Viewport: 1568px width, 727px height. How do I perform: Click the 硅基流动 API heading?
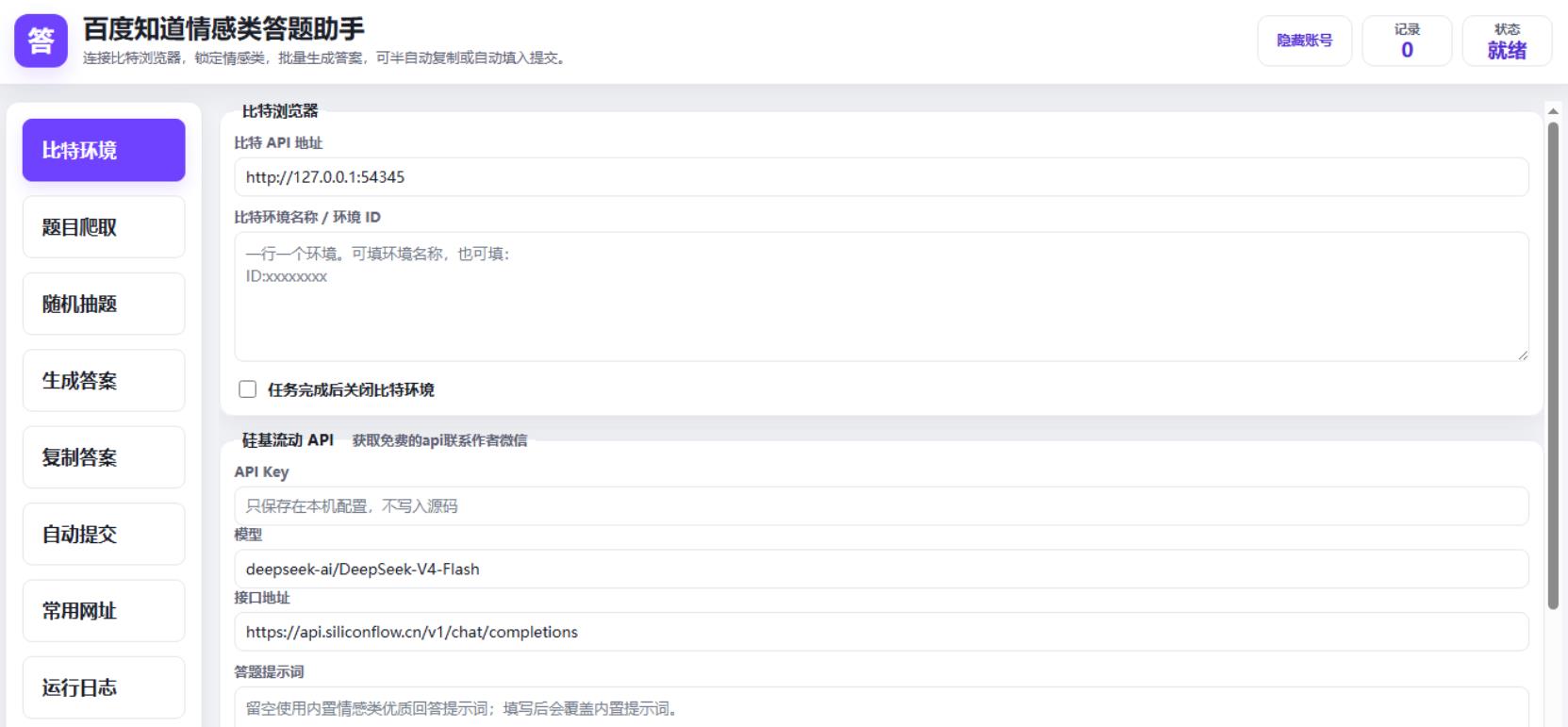pyautogui.click(x=288, y=439)
